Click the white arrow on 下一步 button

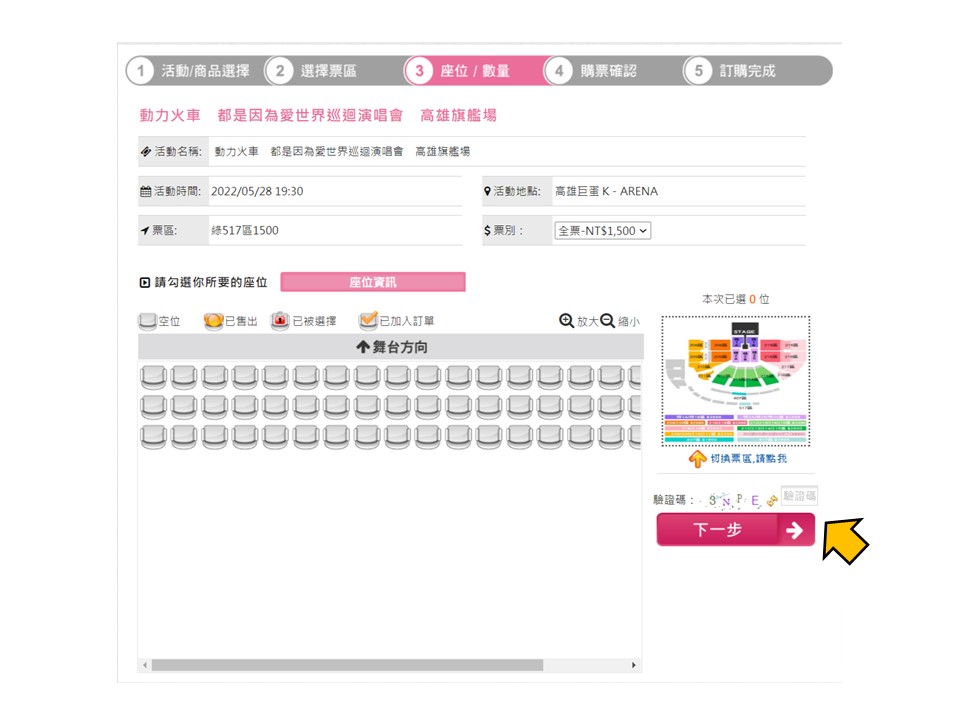point(794,530)
